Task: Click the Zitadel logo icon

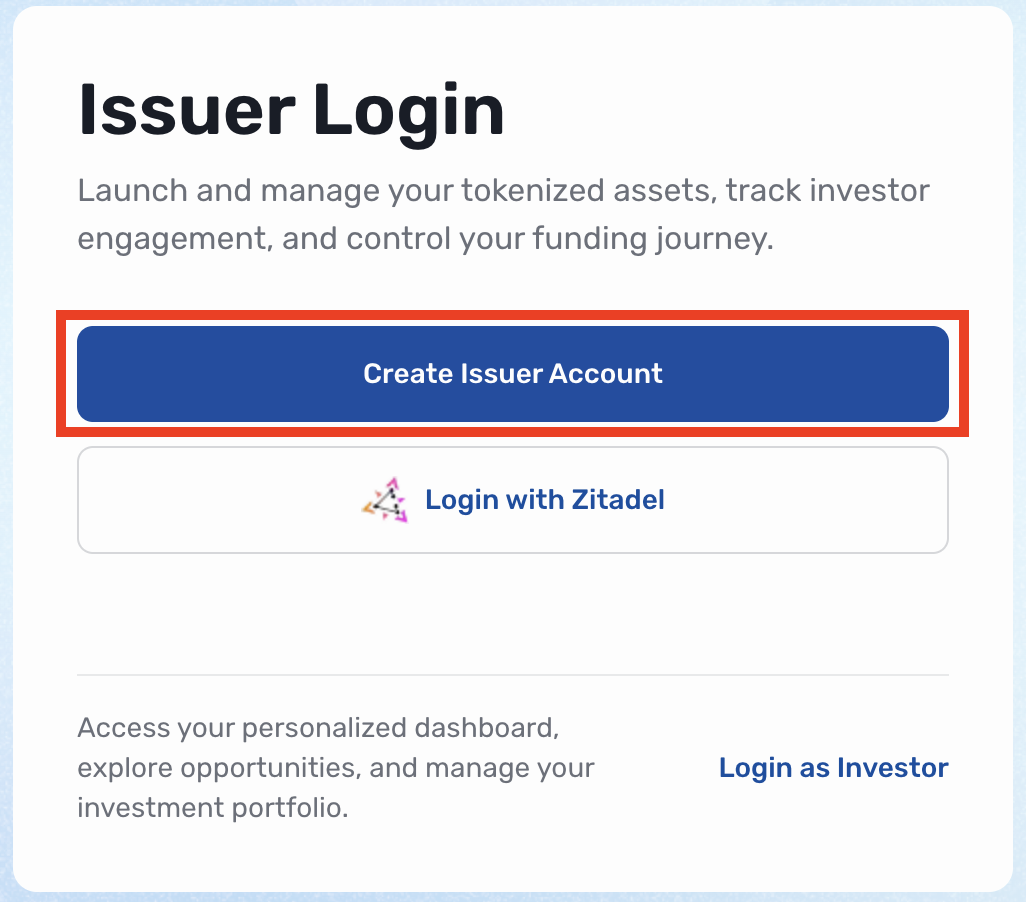Action: 386,500
